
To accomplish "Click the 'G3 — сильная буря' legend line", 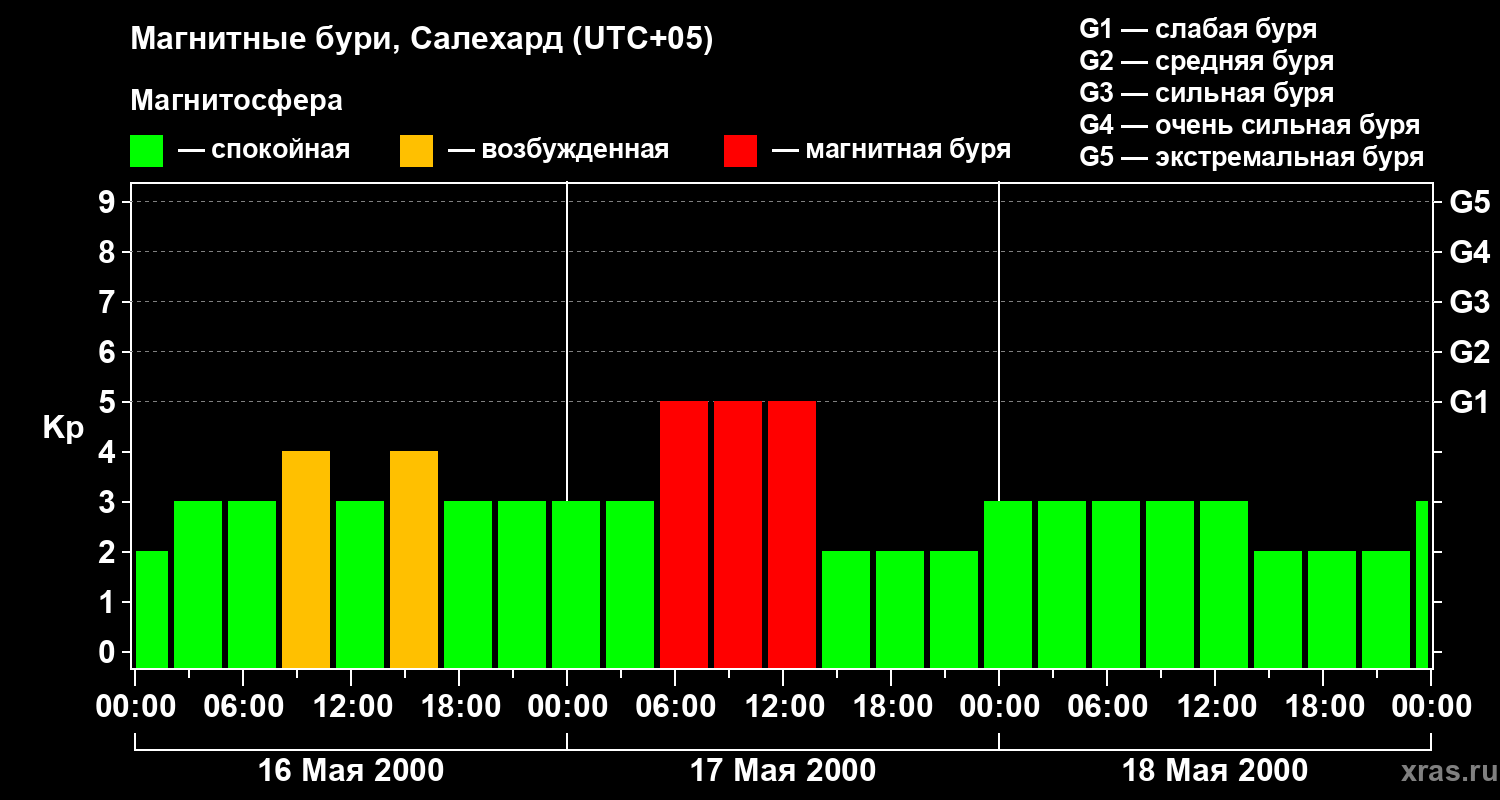I will [x=1207, y=93].
